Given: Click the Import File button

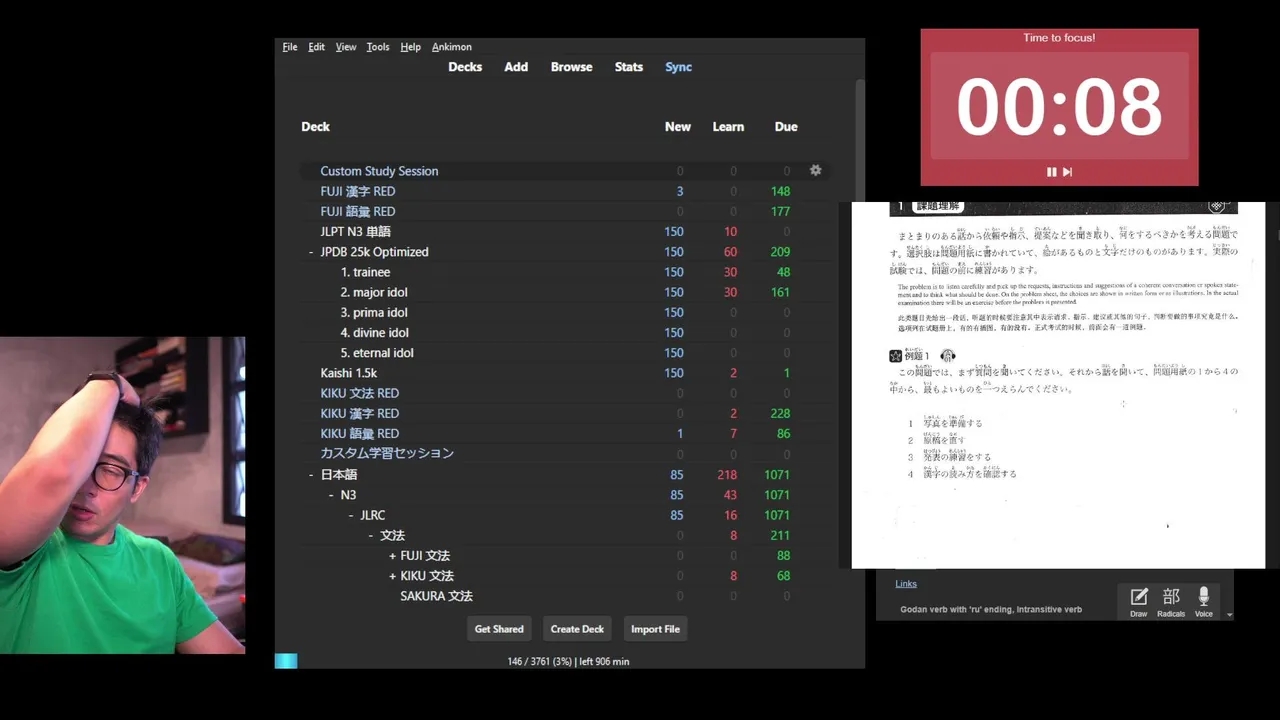Looking at the screenshot, I should (x=656, y=629).
